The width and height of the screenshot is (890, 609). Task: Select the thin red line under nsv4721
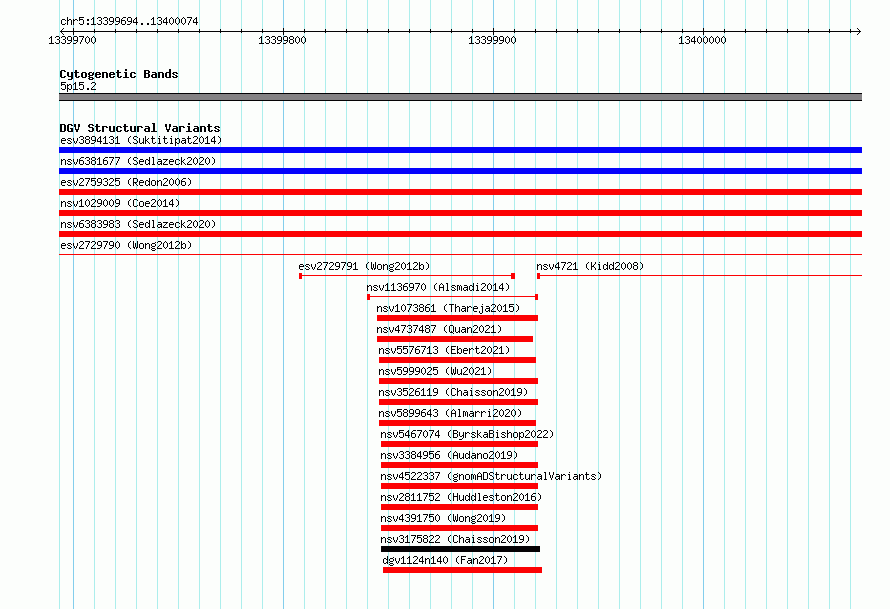coord(699,276)
